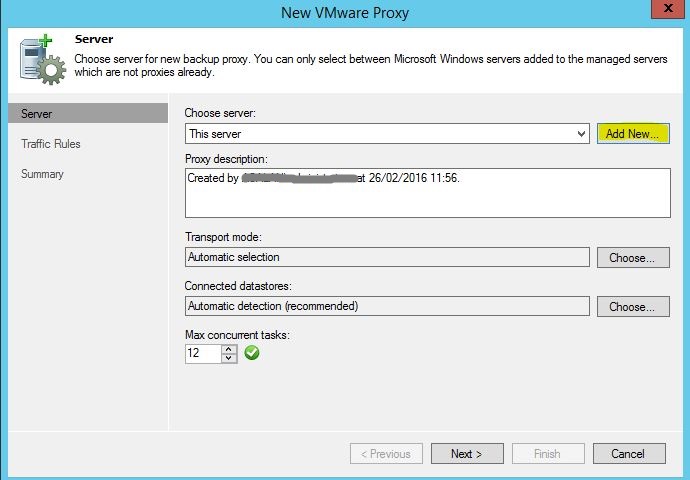This screenshot has height=480, width=690.
Task: Click the Cancel button
Action: click(629, 454)
